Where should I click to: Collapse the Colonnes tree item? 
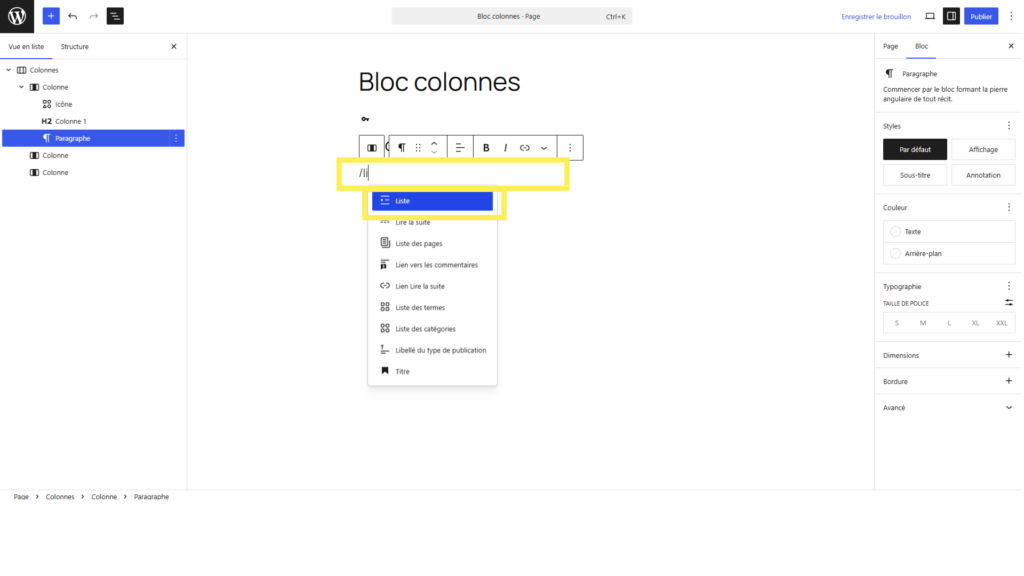pyautogui.click(x=8, y=70)
